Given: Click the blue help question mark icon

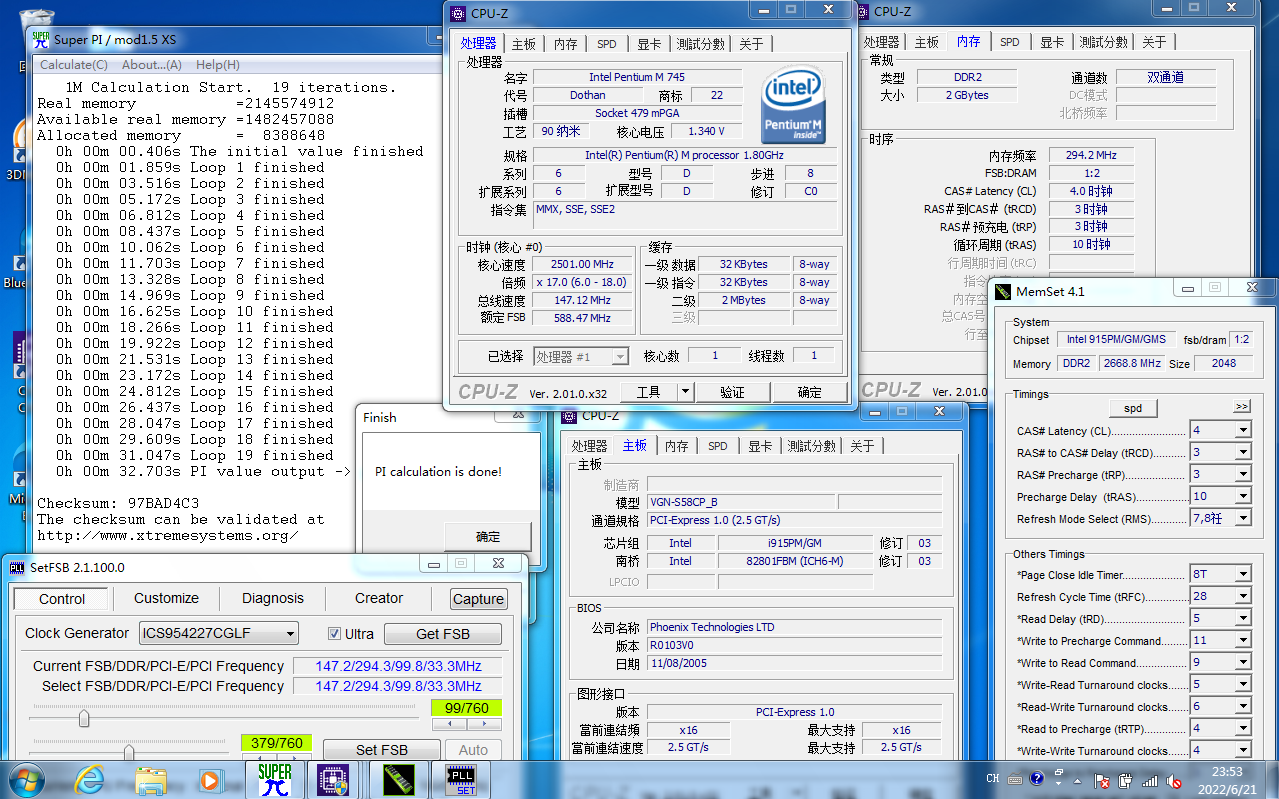Looking at the screenshot, I should point(1036,779).
